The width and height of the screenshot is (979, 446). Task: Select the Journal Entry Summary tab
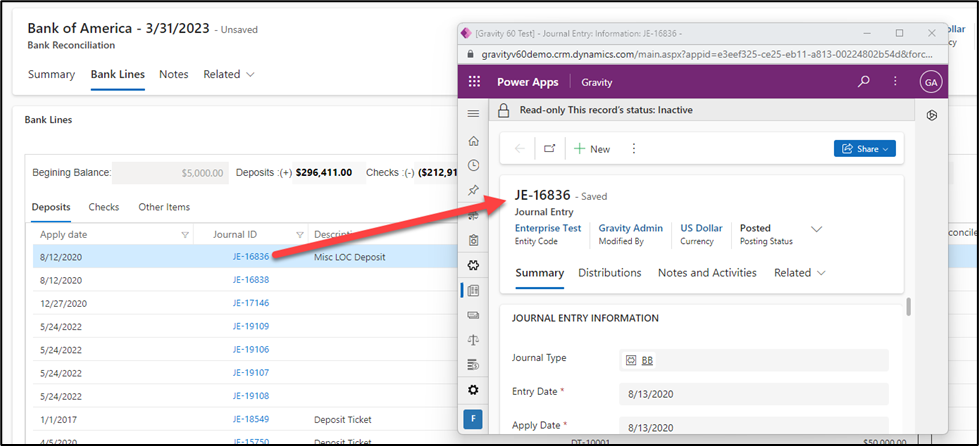539,273
